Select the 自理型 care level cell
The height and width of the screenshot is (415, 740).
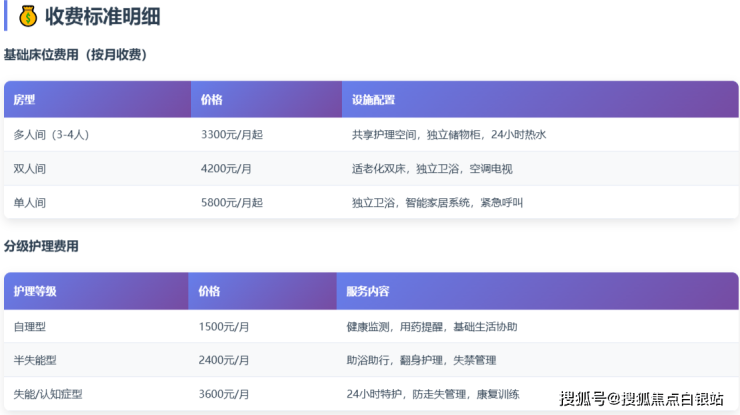click(30, 326)
